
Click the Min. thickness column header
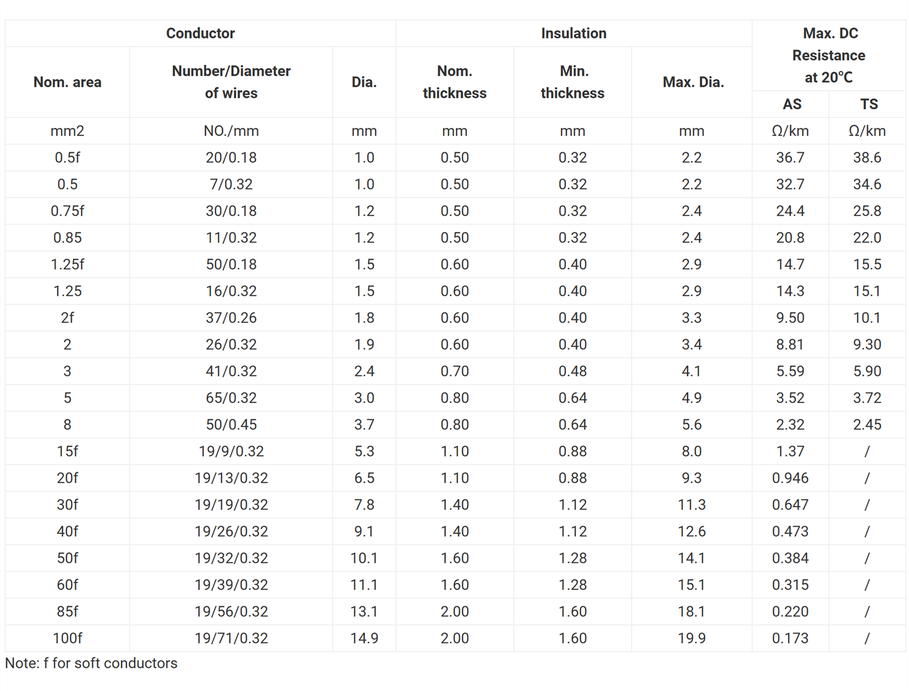coord(572,82)
